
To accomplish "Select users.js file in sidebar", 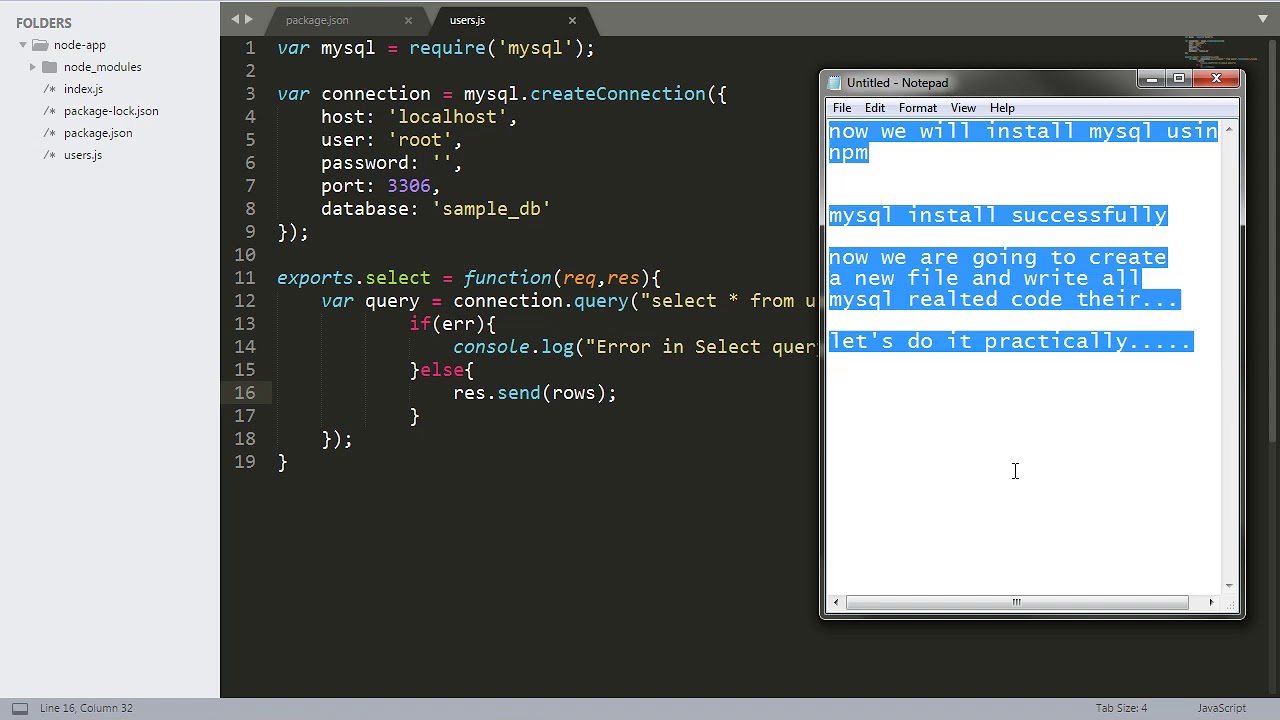I will point(83,155).
